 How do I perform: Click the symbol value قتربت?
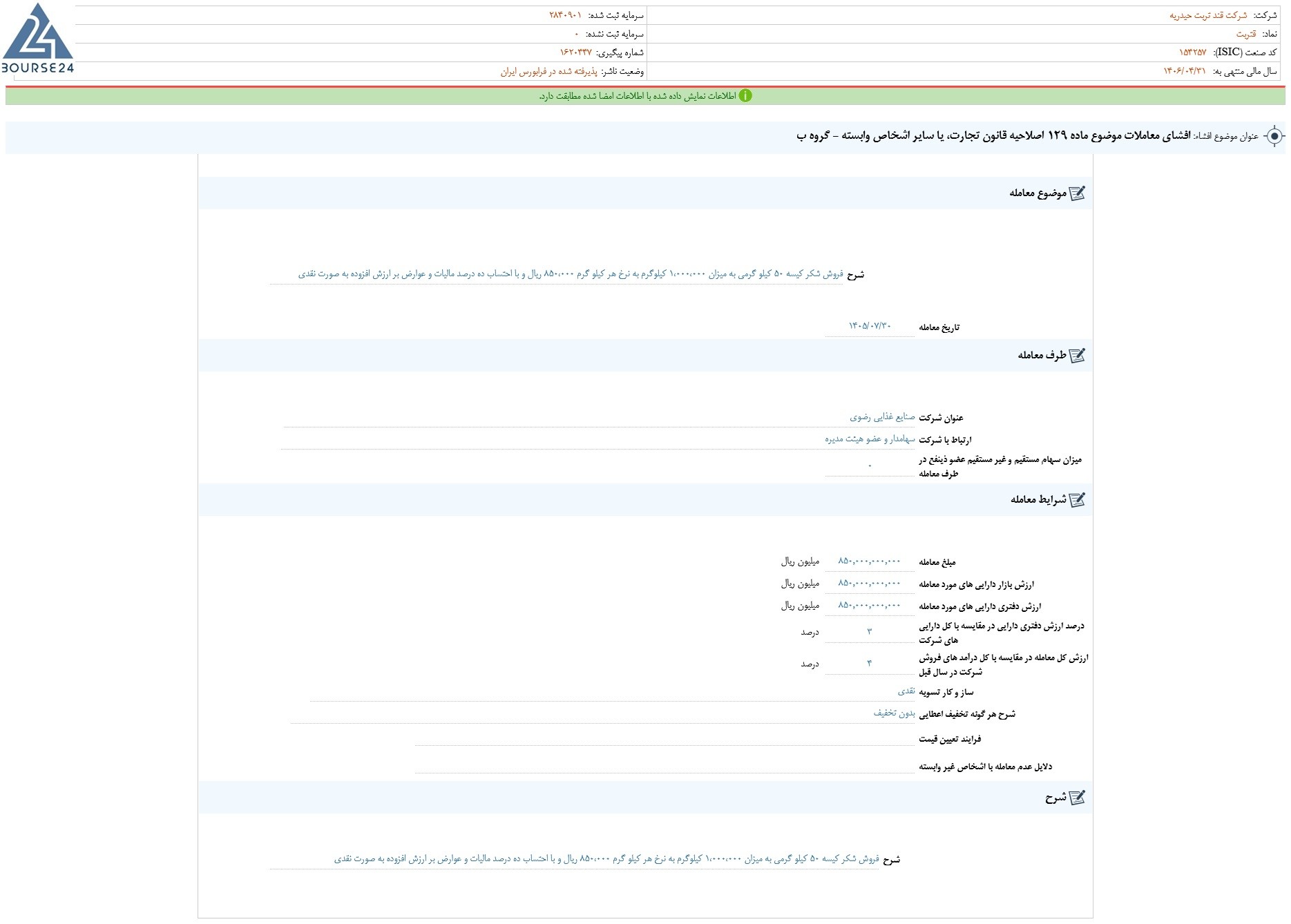[x=1246, y=34]
